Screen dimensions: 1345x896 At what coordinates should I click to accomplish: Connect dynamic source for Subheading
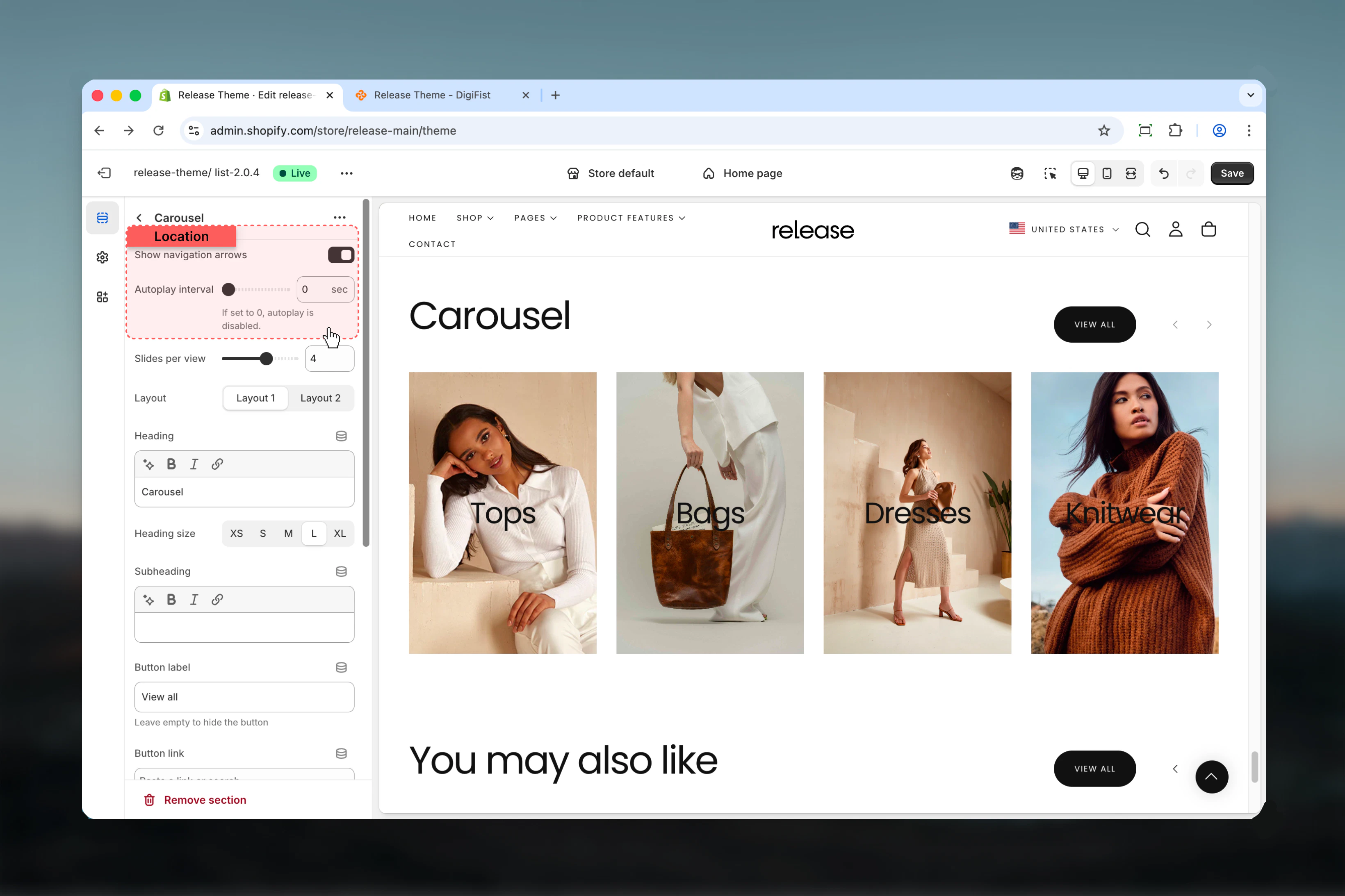tap(341, 571)
